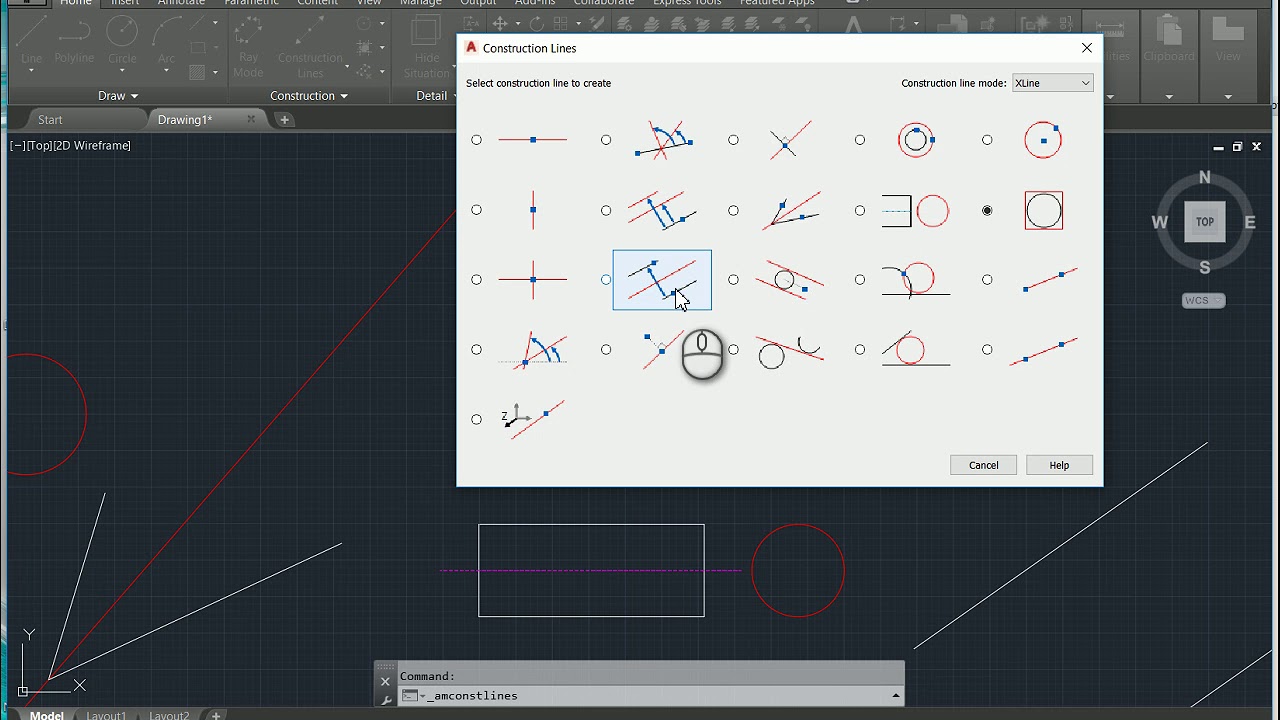Click the Arc tool in the ribbon

166,40
